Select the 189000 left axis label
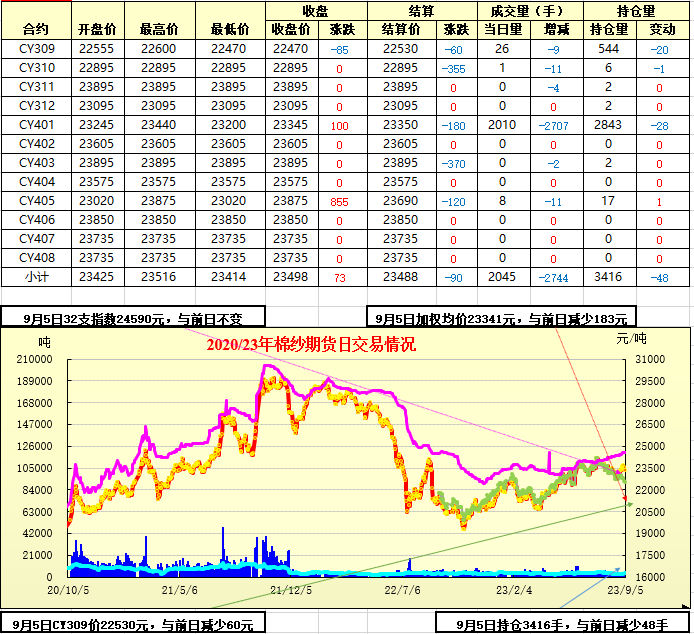This screenshot has width=694, height=634. tap(36, 381)
